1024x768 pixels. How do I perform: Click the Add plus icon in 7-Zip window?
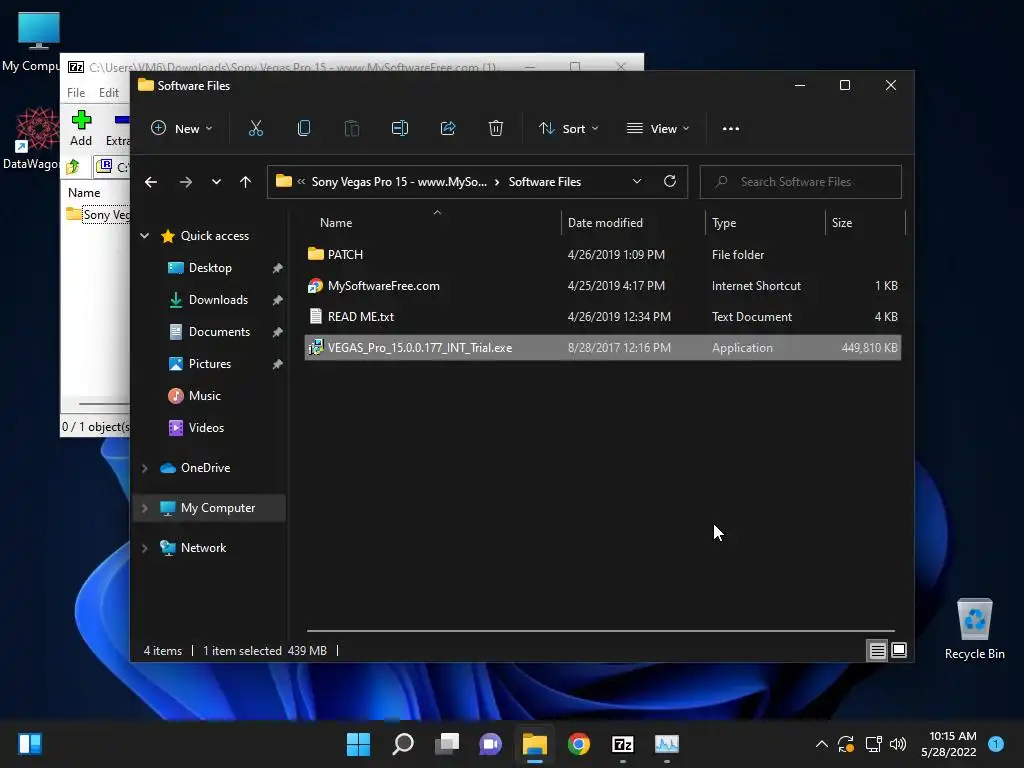click(81, 120)
